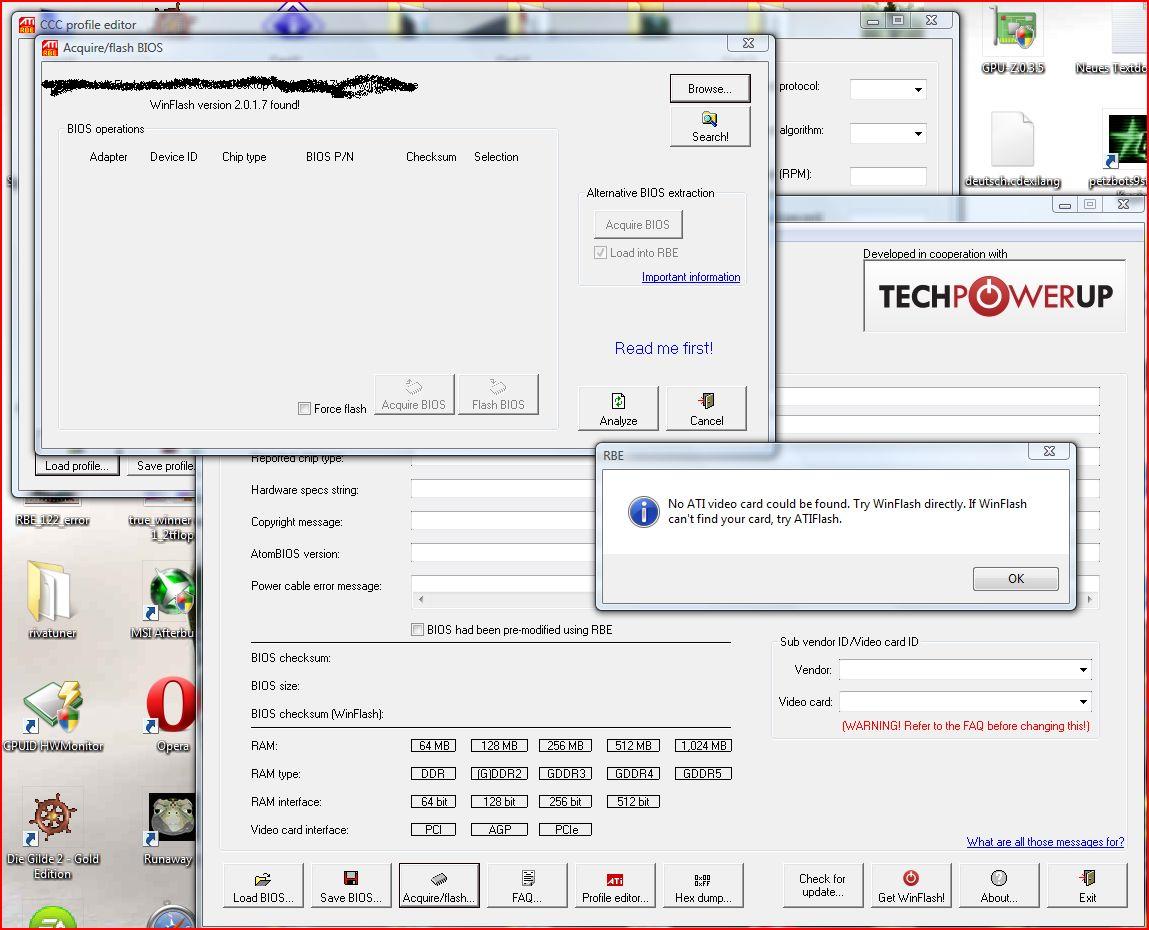Click the Exit button in RBE
The width and height of the screenshot is (1149, 930).
point(1087,886)
